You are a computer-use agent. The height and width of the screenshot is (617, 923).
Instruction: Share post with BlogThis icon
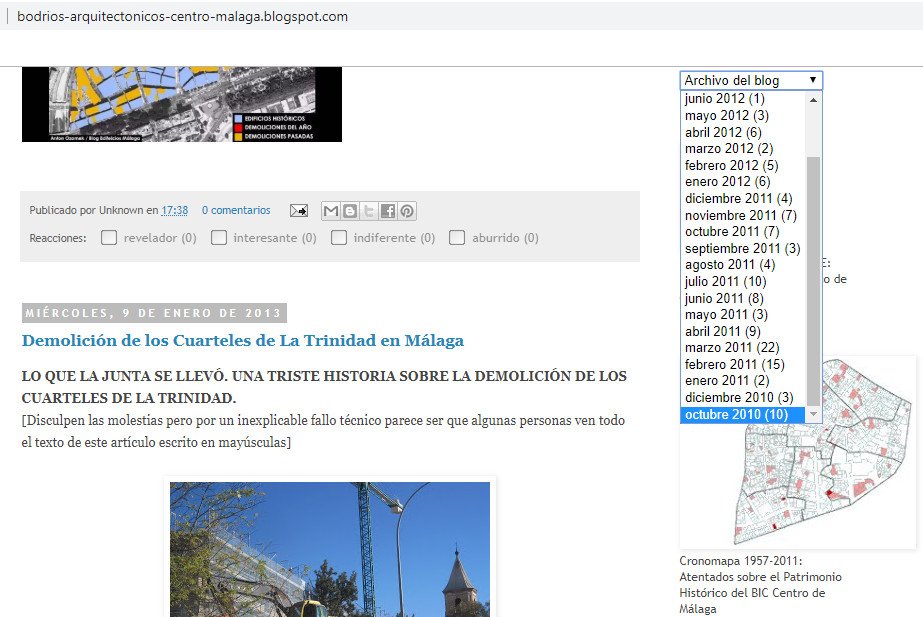tap(350, 211)
